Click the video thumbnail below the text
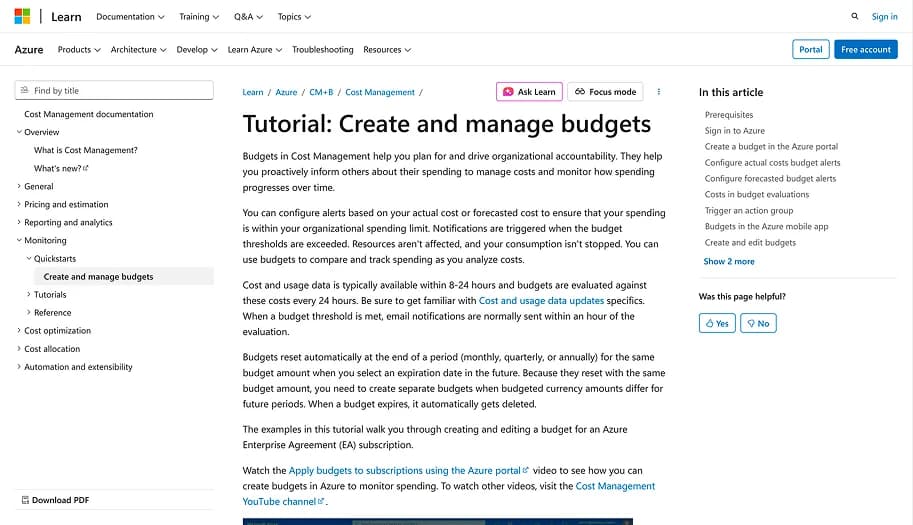913x525 pixels. 437,522
